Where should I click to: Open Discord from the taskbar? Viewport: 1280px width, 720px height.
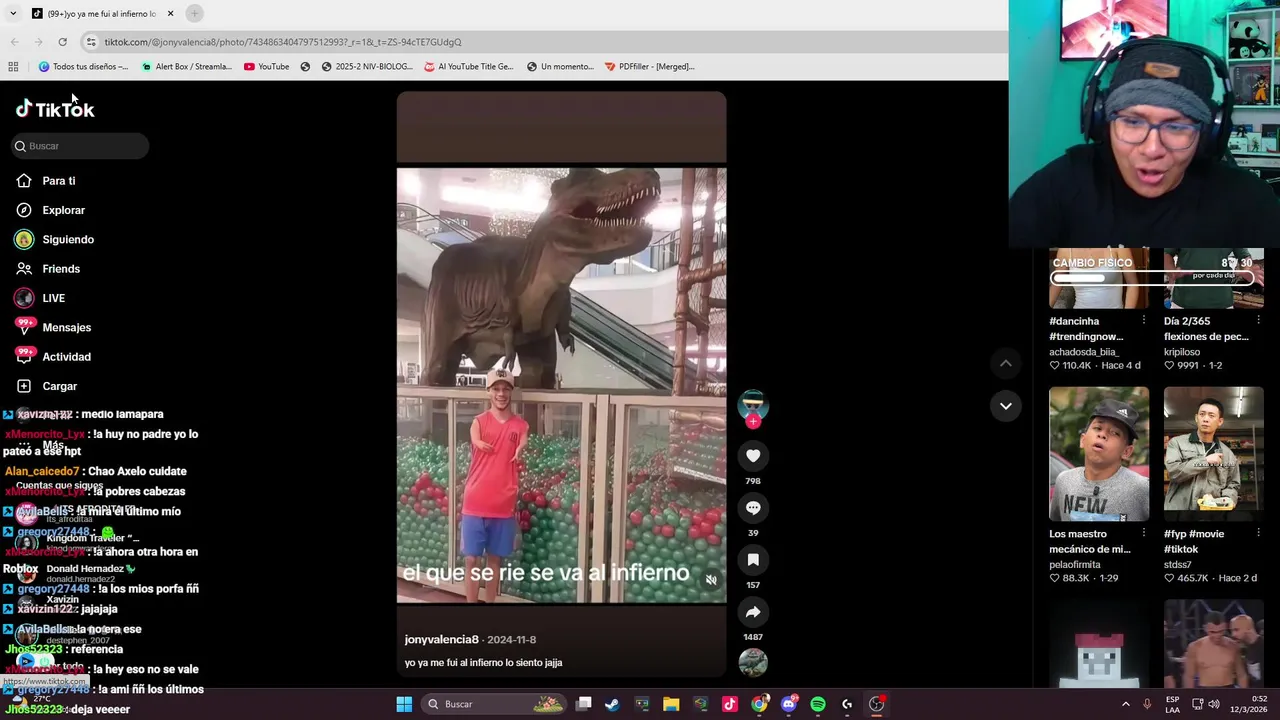pyautogui.click(x=789, y=704)
